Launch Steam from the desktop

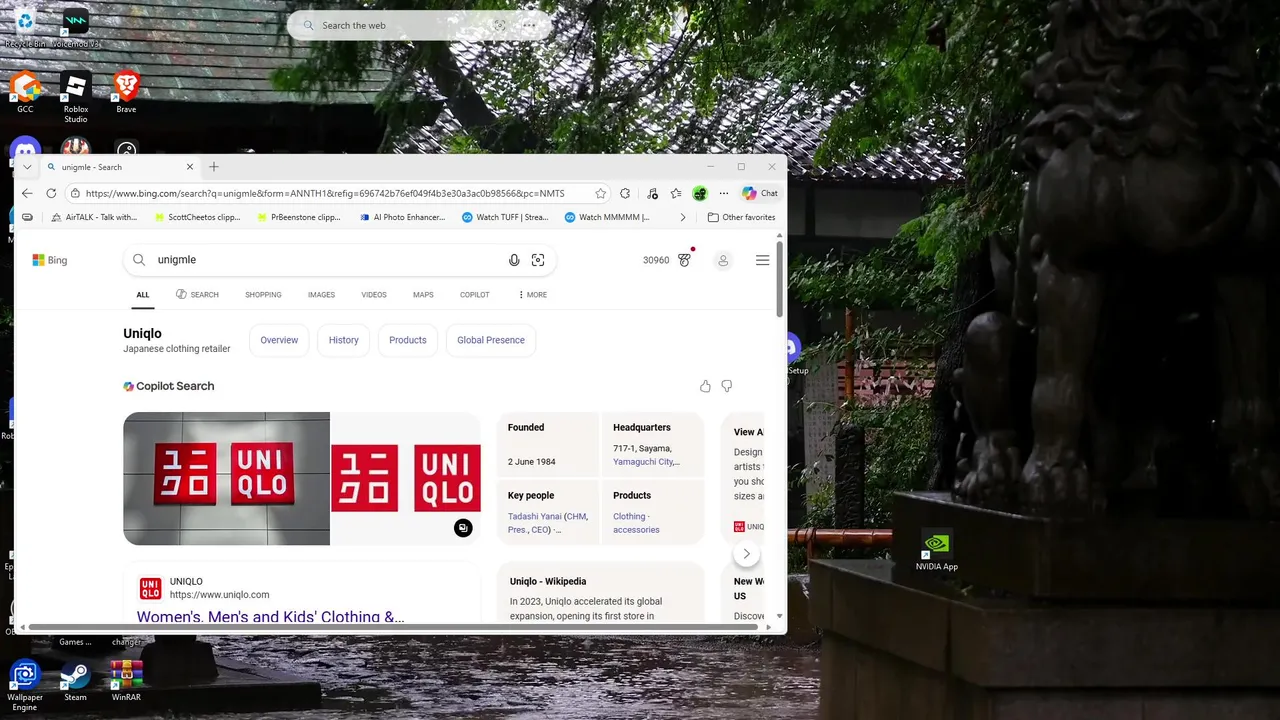pyautogui.click(x=75, y=680)
